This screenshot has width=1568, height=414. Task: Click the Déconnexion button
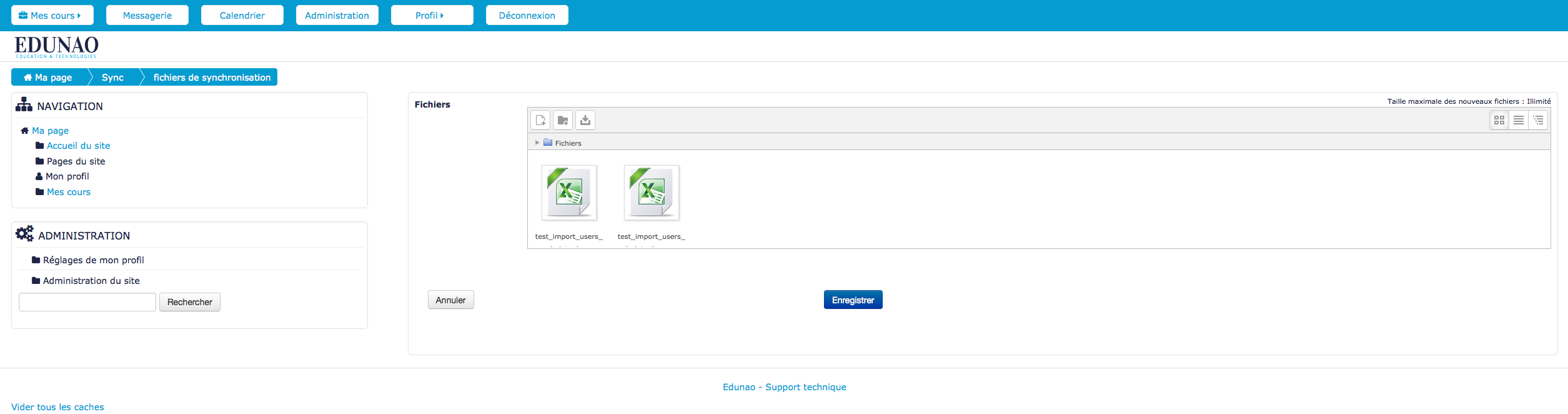(x=527, y=16)
